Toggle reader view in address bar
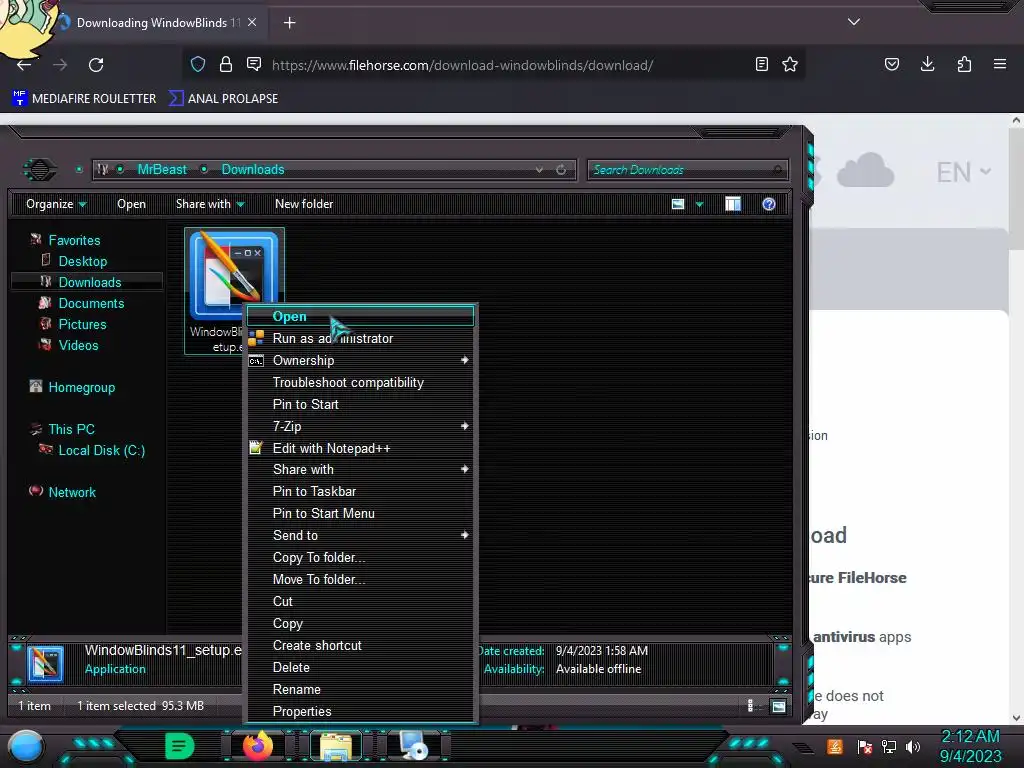The image size is (1024, 768). (x=761, y=64)
